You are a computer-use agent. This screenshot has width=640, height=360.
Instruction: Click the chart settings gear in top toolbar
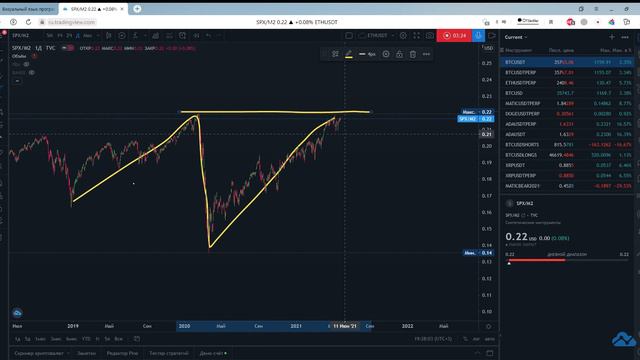(x=403, y=36)
